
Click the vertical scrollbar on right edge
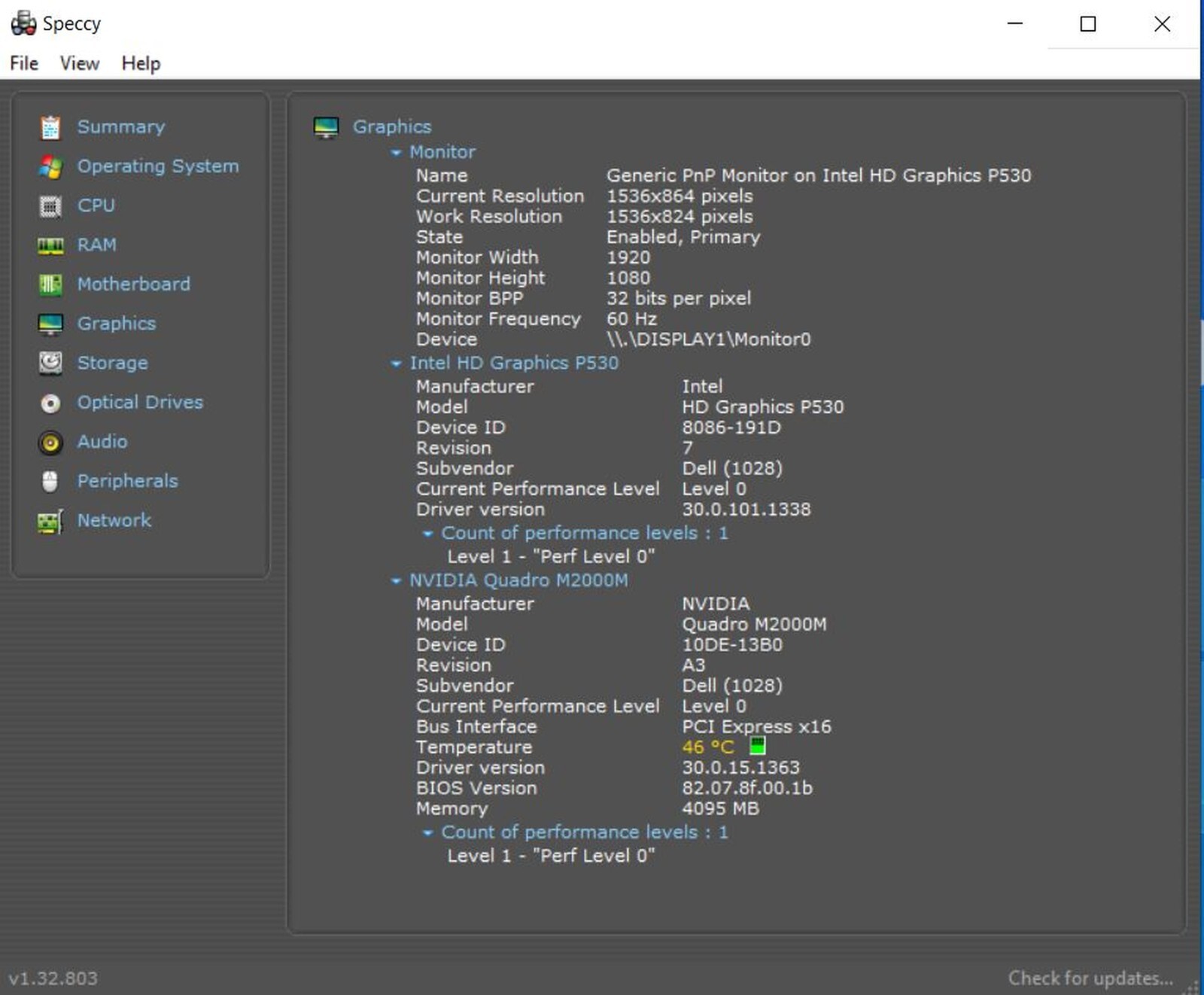click(x=1202, y=354)
